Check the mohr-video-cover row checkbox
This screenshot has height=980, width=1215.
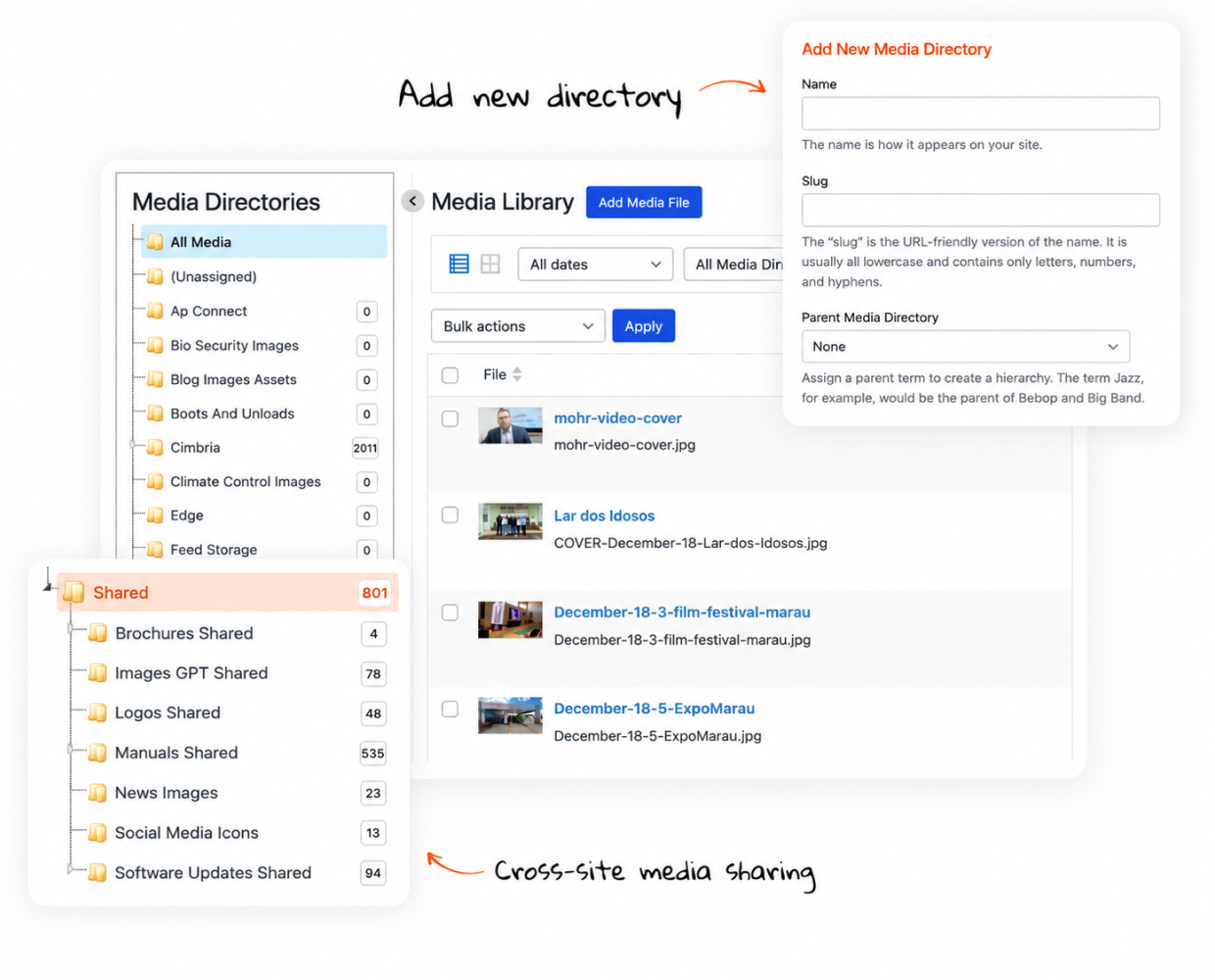450,418
